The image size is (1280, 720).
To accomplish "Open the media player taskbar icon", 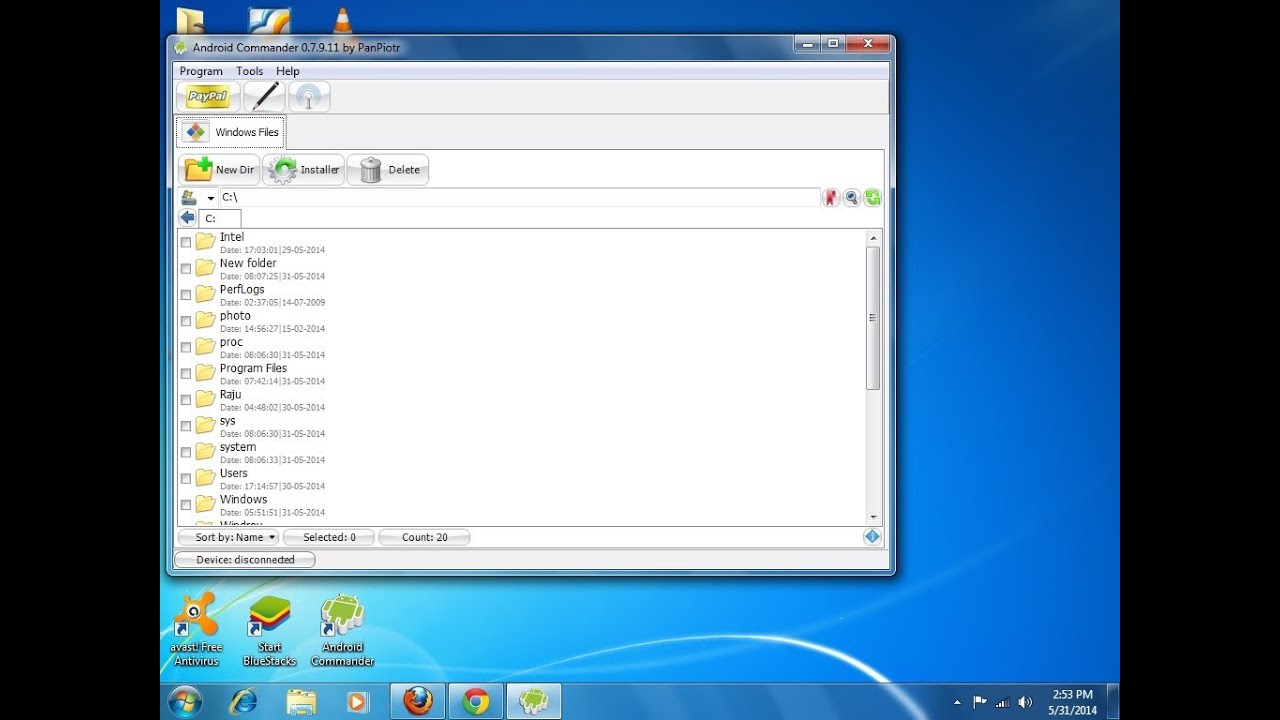I will [x=358, y=702].
